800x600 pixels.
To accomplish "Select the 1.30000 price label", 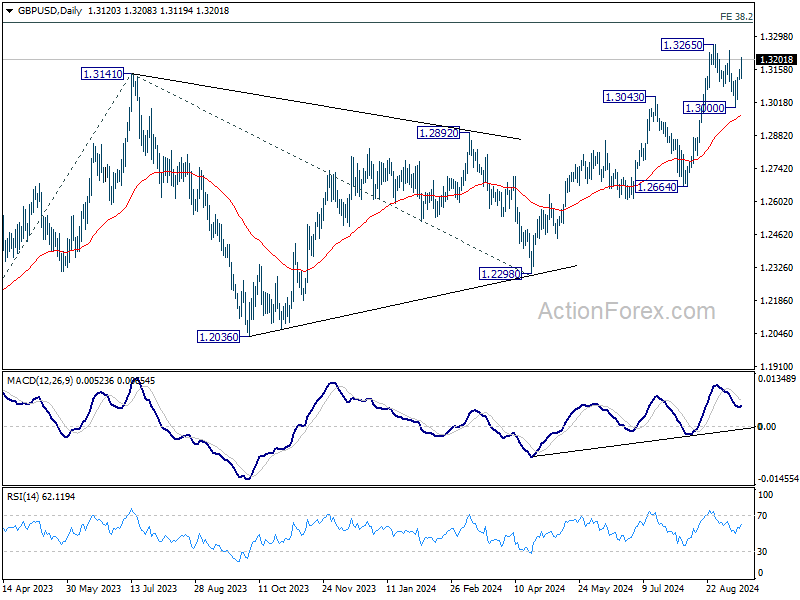I will click(705, 108).
